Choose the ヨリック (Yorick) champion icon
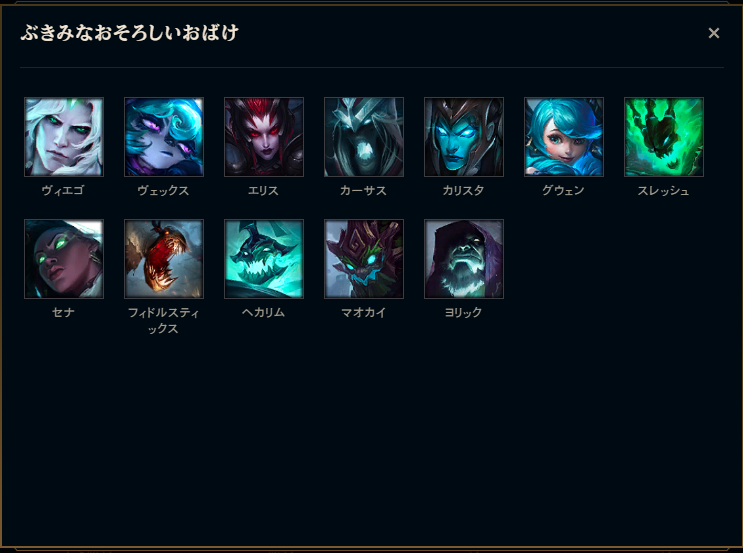This screenshot has width=743, height=553. click(x=464, y=259)
